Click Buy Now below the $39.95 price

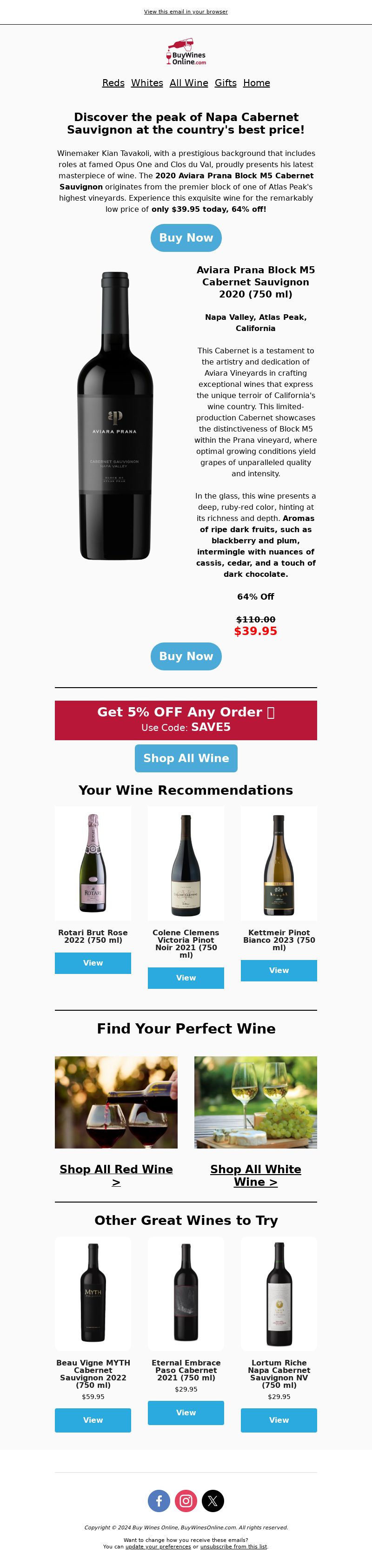point(186,656)
